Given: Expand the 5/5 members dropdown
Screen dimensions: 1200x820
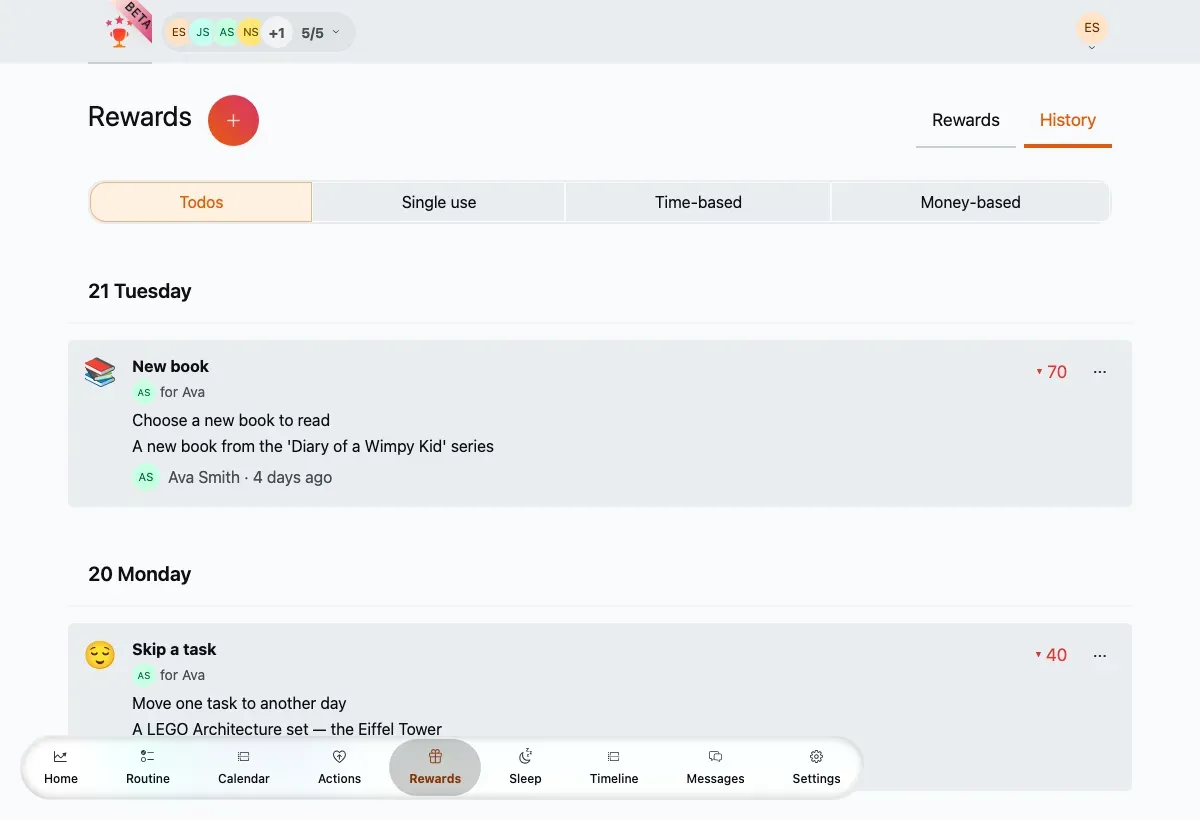Looking at the screenshot, I should [x=321, y=33].
